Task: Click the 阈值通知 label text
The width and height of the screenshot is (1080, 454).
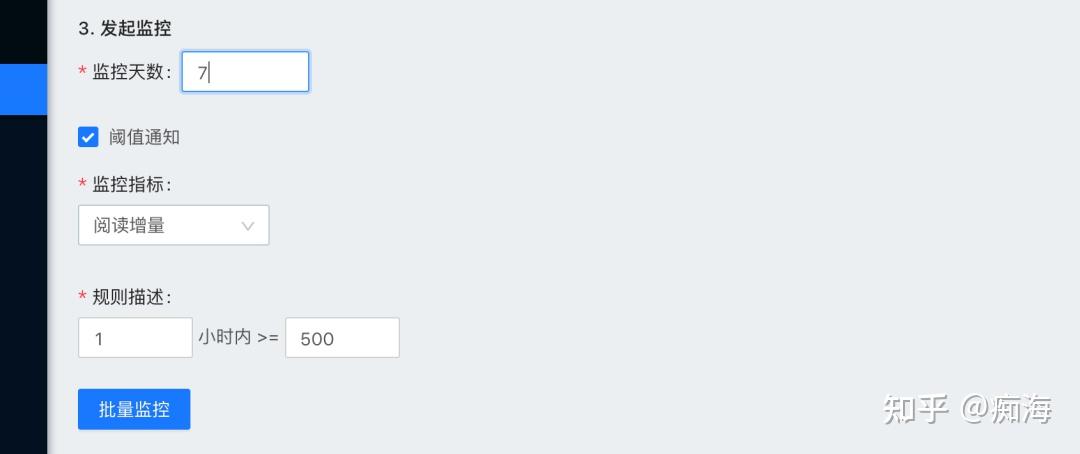Action: [x=144, y=137]
